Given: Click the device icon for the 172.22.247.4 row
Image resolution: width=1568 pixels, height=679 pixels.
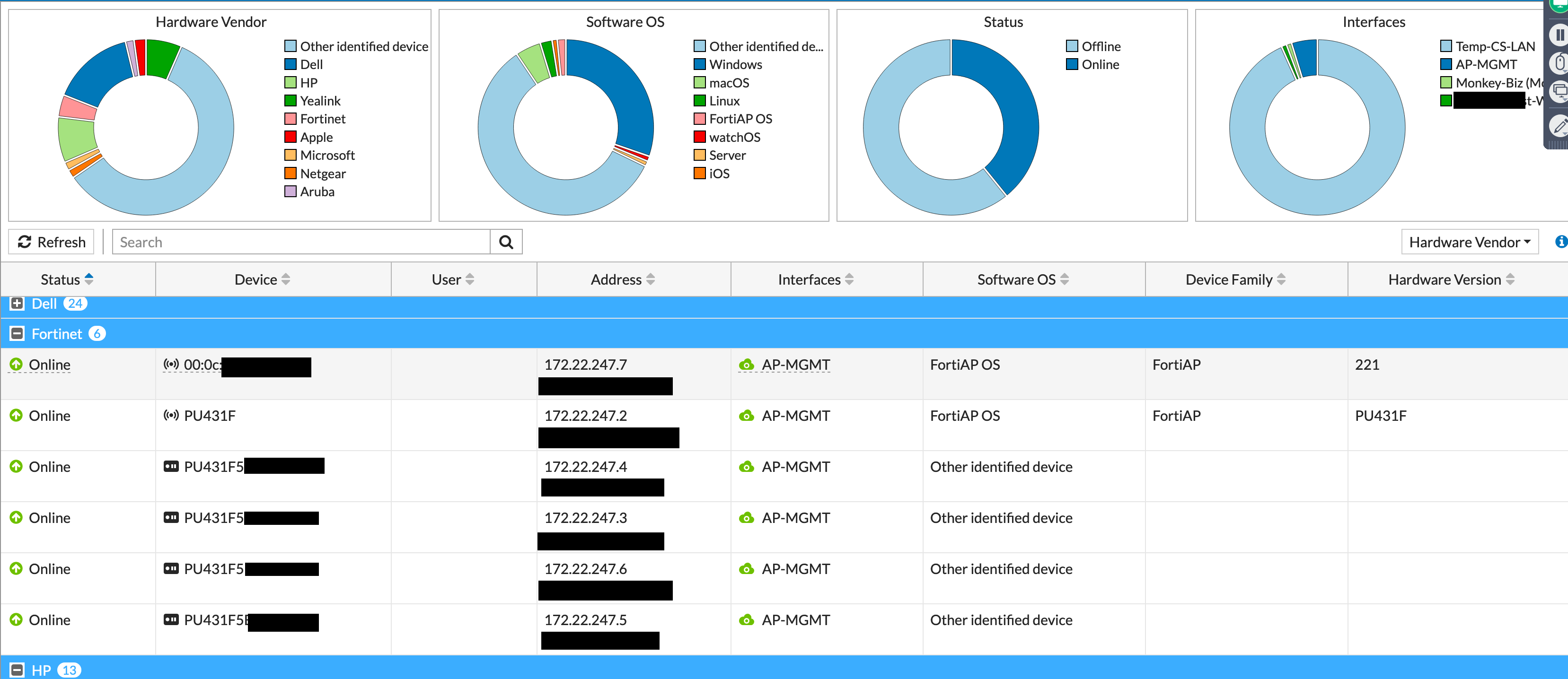Looking at the screenshot, I should point(171,467).
